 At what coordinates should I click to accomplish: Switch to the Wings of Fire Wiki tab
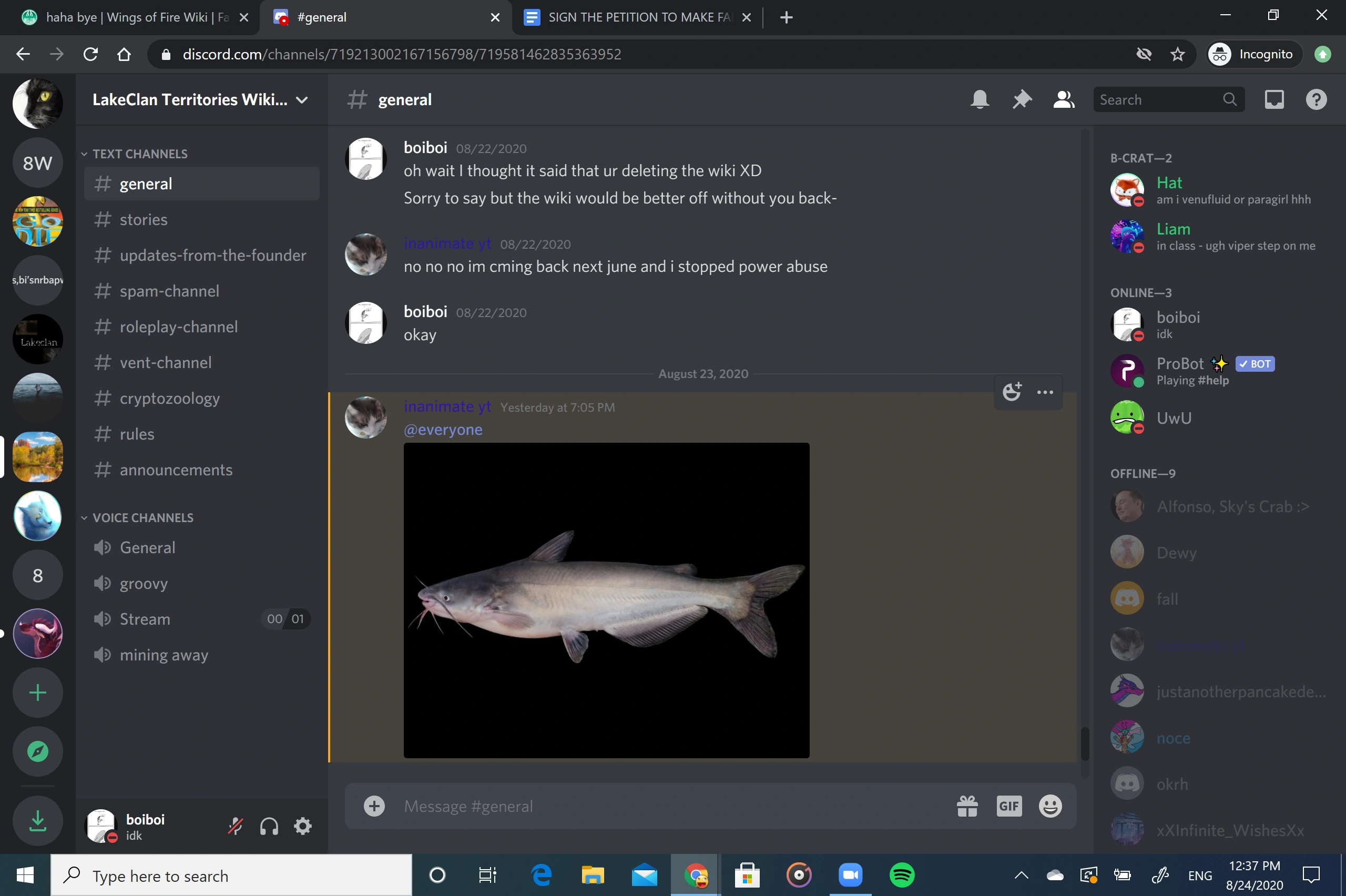tap(131, 17)
